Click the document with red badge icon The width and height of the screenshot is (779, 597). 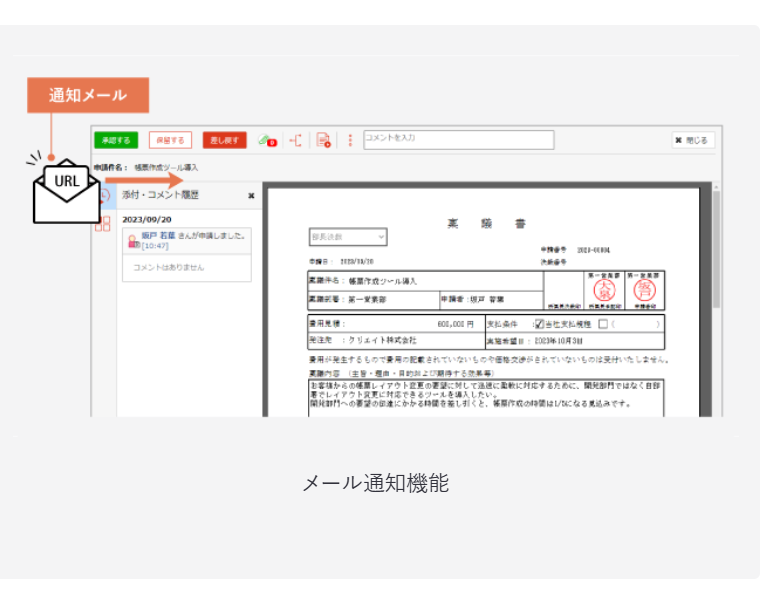[323, 141]
